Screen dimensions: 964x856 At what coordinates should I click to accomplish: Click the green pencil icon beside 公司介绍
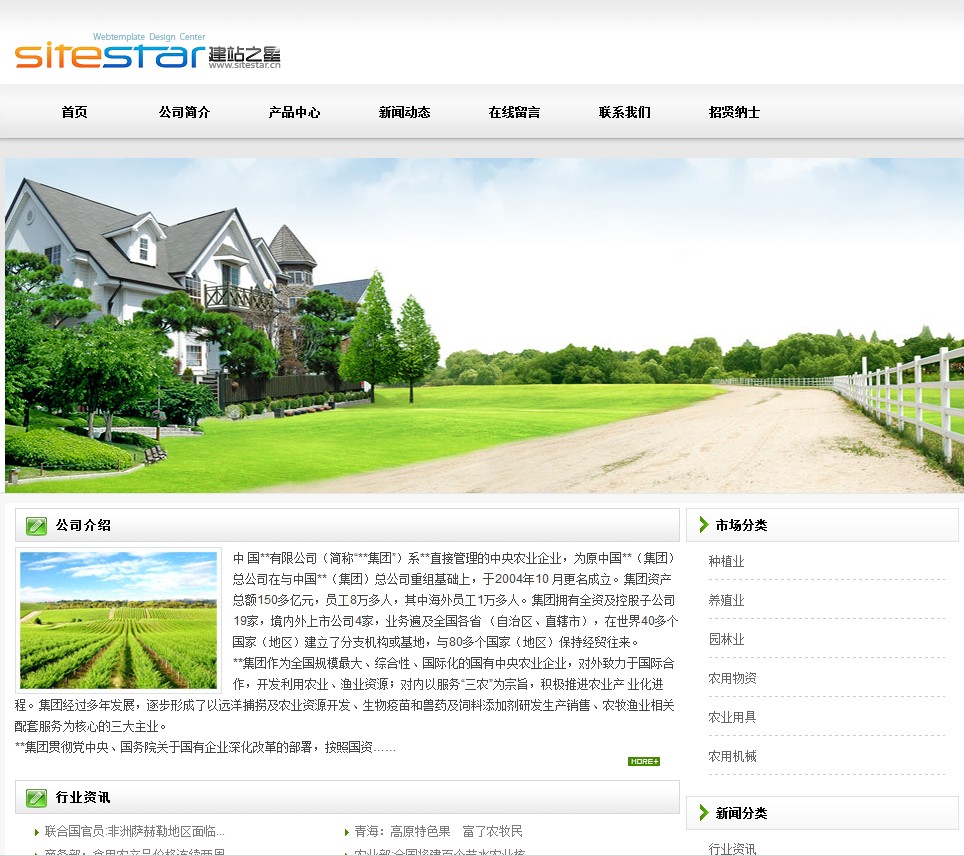coord(36,525)
